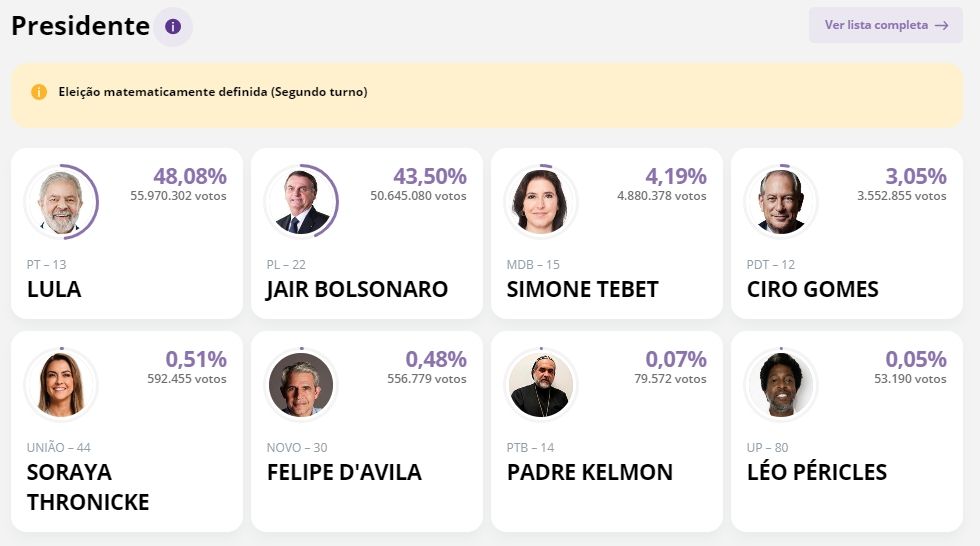Open Jair Bolsonaro's candidate photo

pyautogui.click(x=301, y=202)
